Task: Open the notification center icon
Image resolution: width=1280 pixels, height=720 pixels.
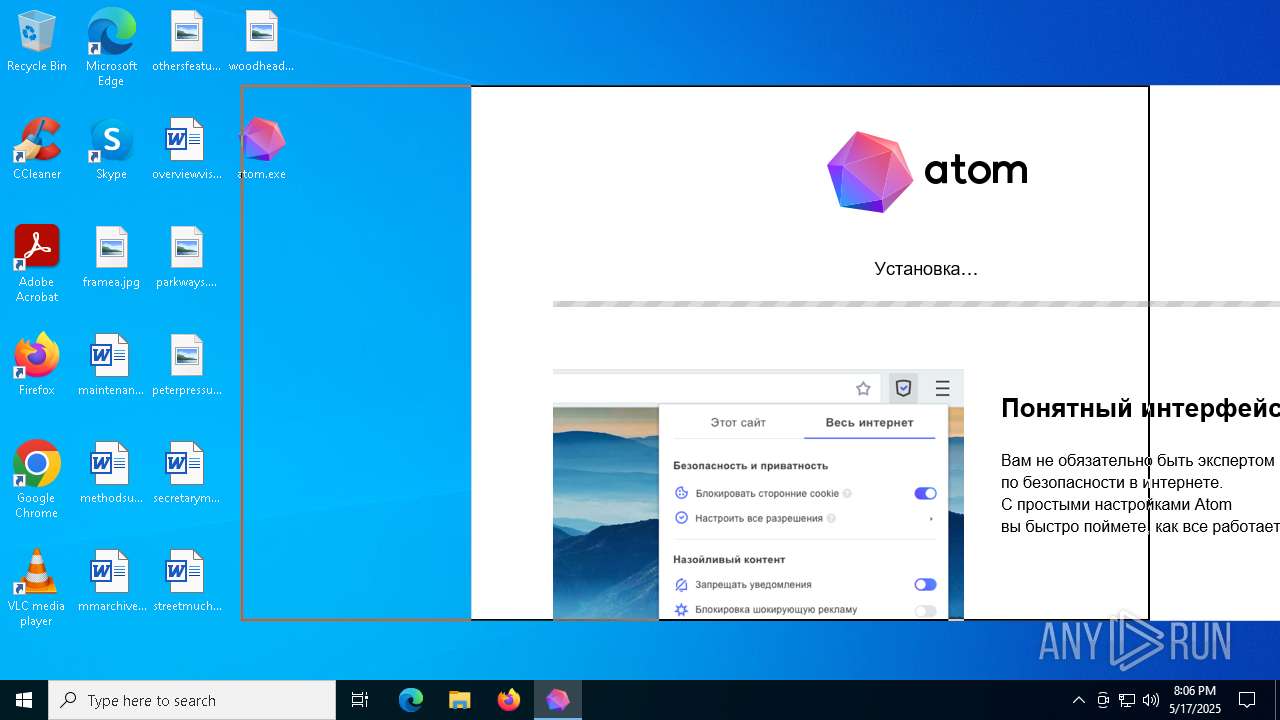Action: (x=1247, y=700)
